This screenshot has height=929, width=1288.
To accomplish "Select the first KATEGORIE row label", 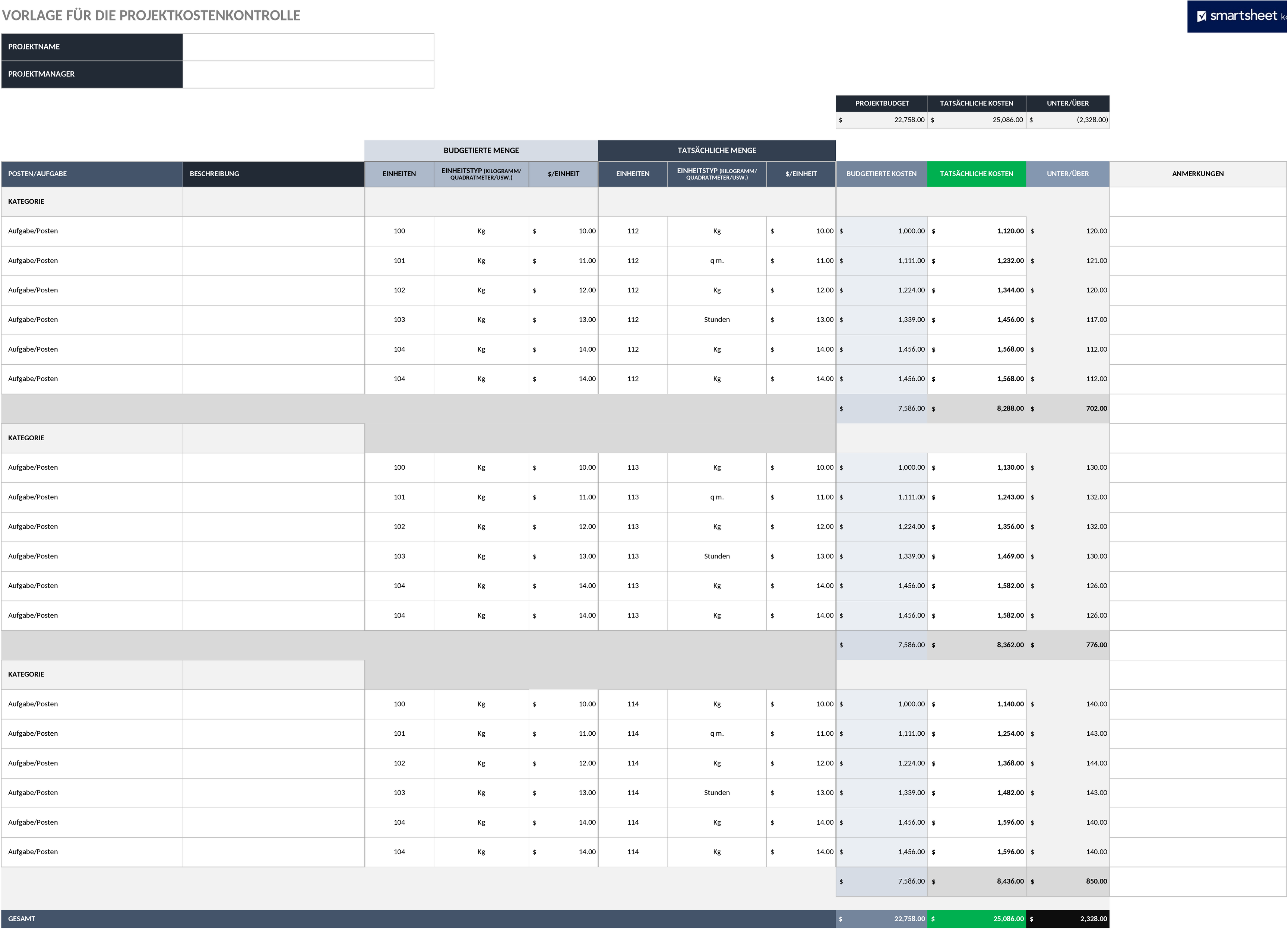I will [x=92, y=202].
